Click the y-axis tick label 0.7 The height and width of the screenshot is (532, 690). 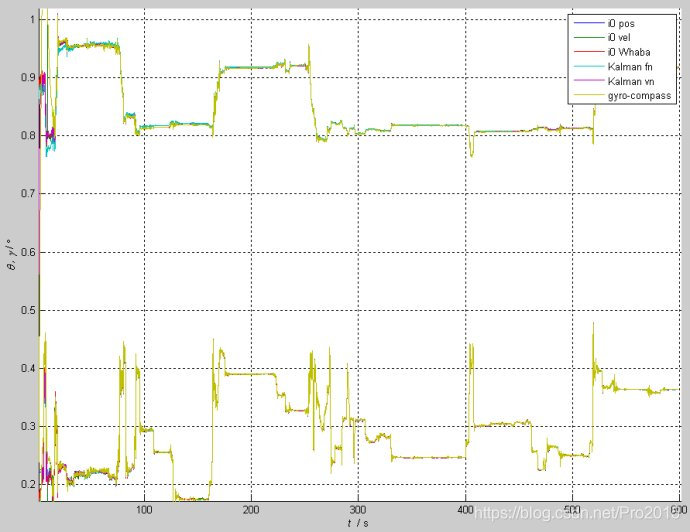[28, 193]
